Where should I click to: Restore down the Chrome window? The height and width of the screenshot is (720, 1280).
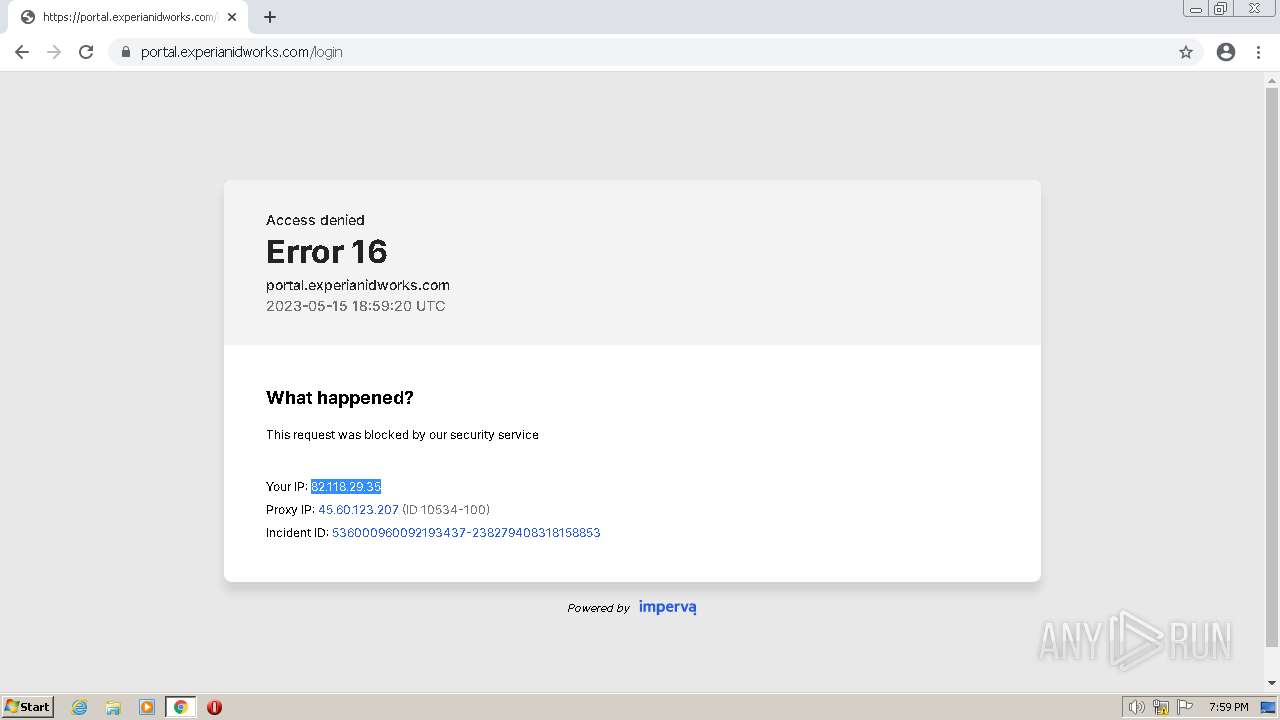[x=1221, y=9]
